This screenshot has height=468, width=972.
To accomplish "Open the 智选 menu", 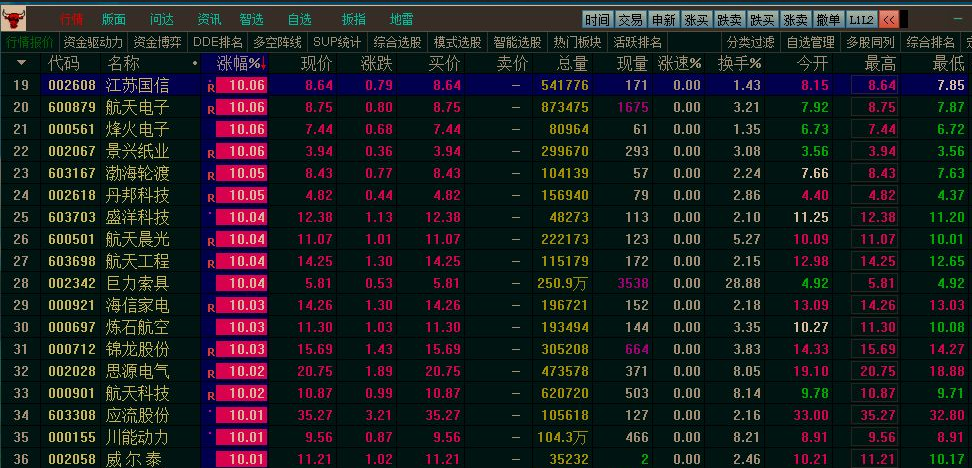I will coord(252,19).
